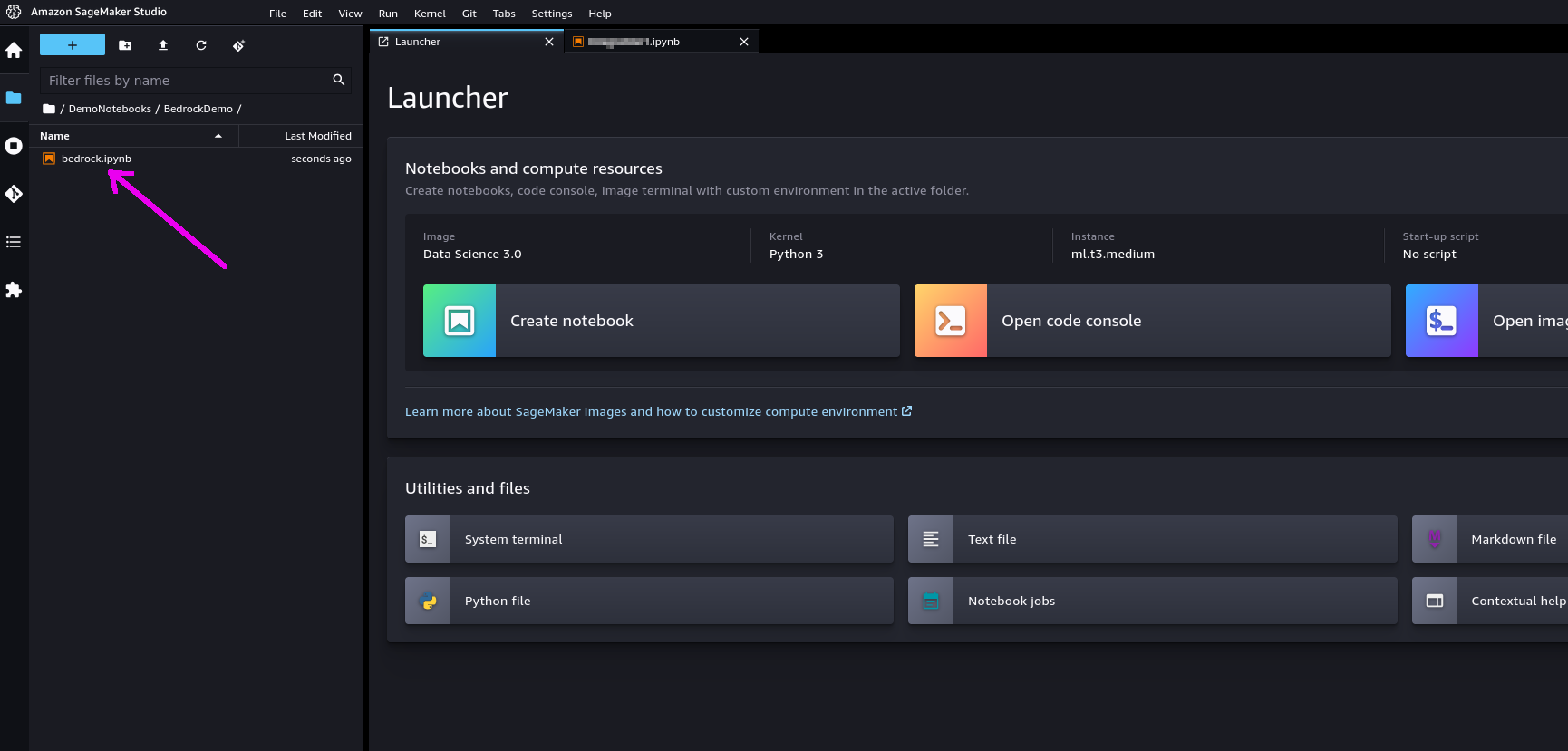Click the System terminal icon
1568x751 pixels.
[428, 539]
